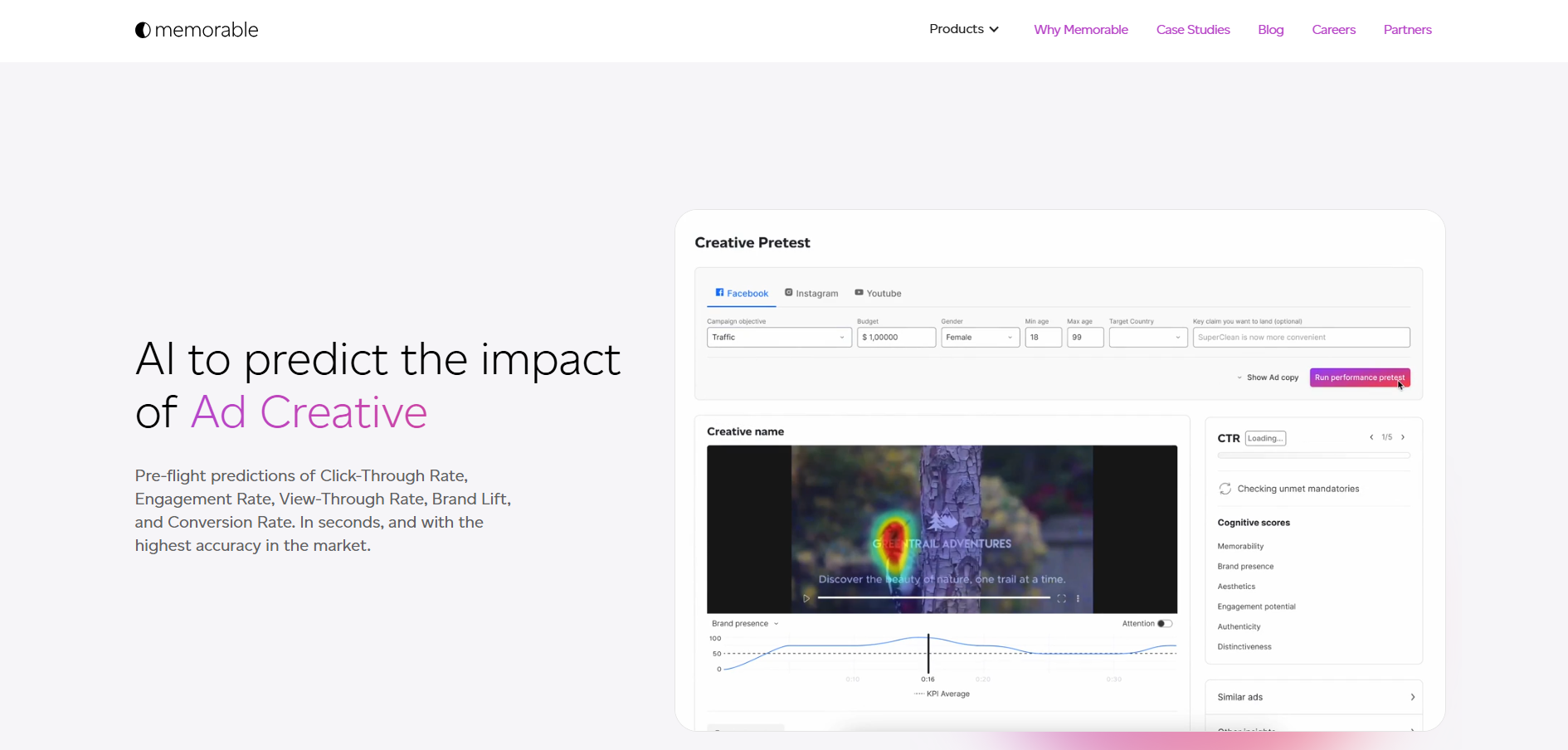1568x750 pixels.
Task: Go to next CTR page arrow
Action: 1403,437
